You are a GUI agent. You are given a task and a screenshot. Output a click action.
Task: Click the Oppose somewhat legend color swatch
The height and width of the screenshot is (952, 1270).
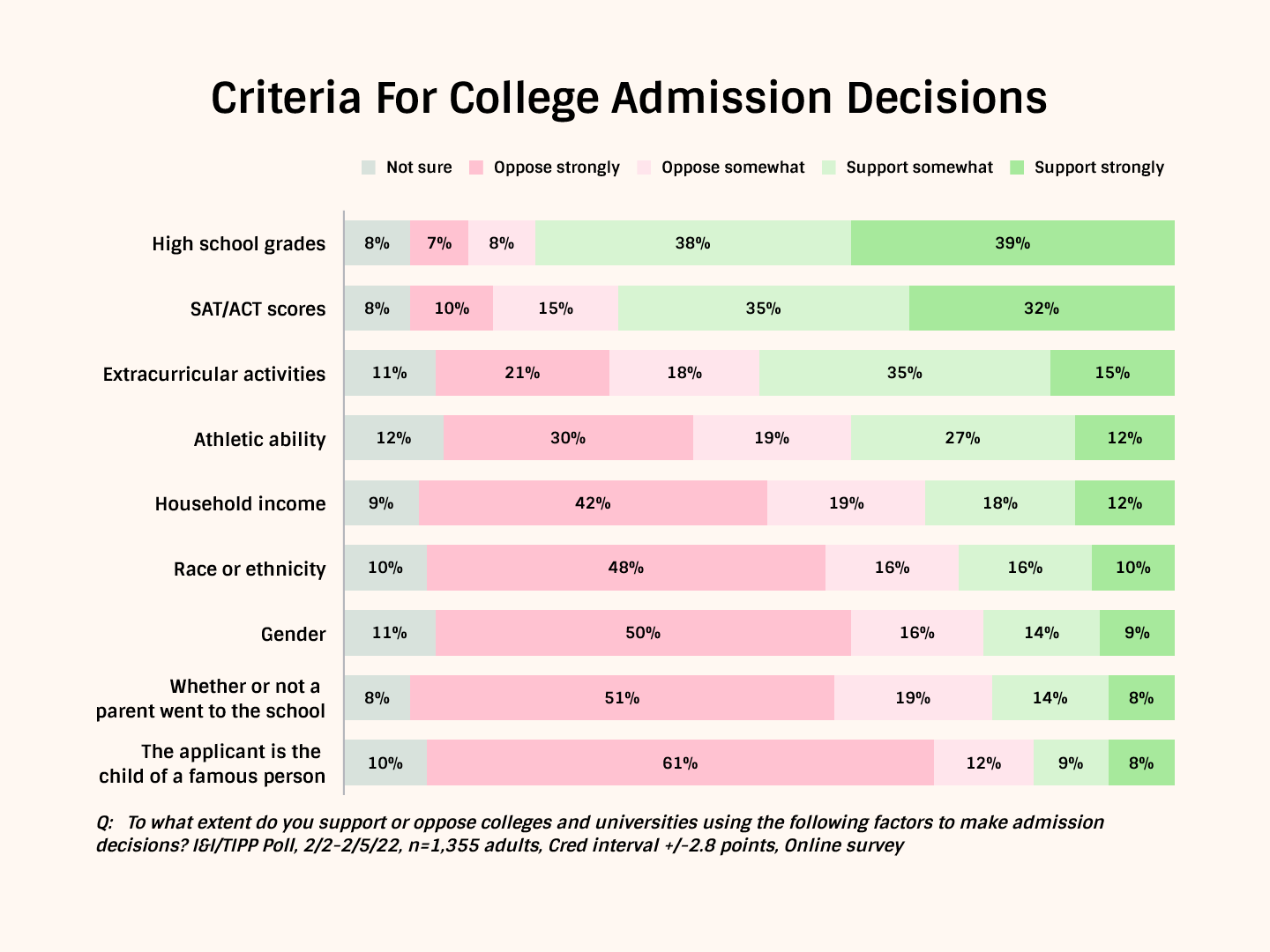coord(644,167)
